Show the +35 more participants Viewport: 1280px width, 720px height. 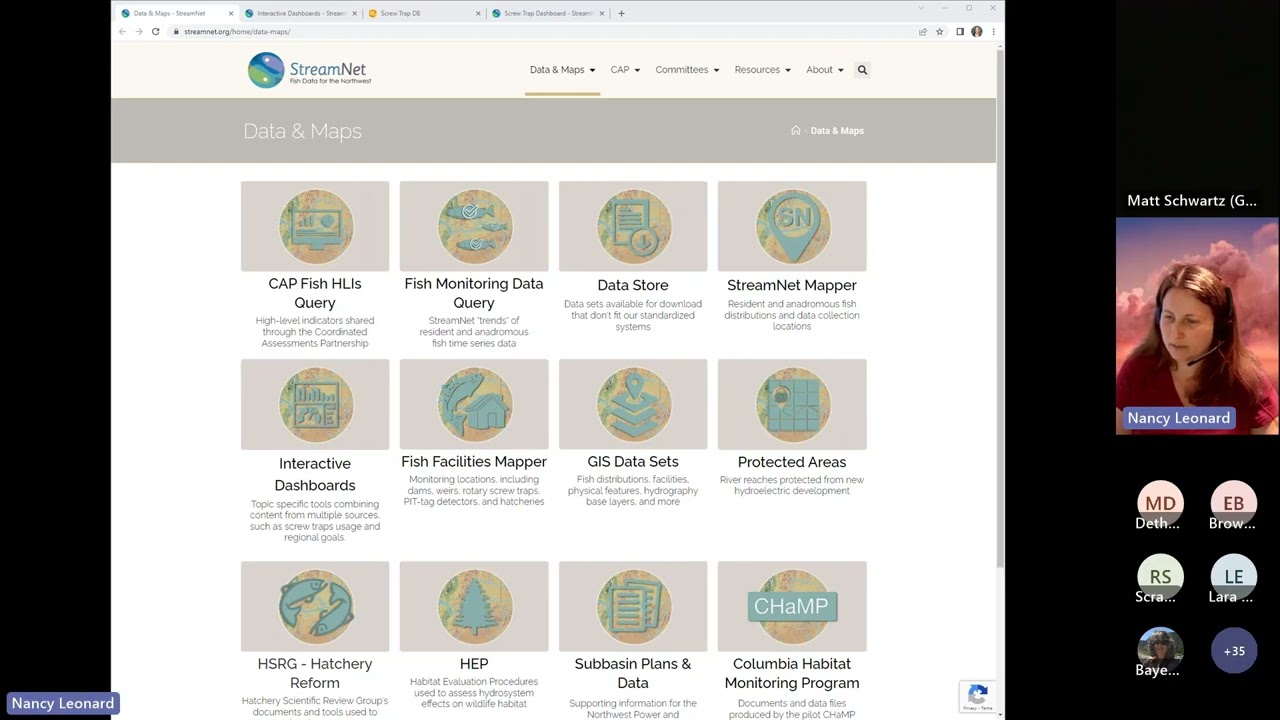tap(1234, 651)
